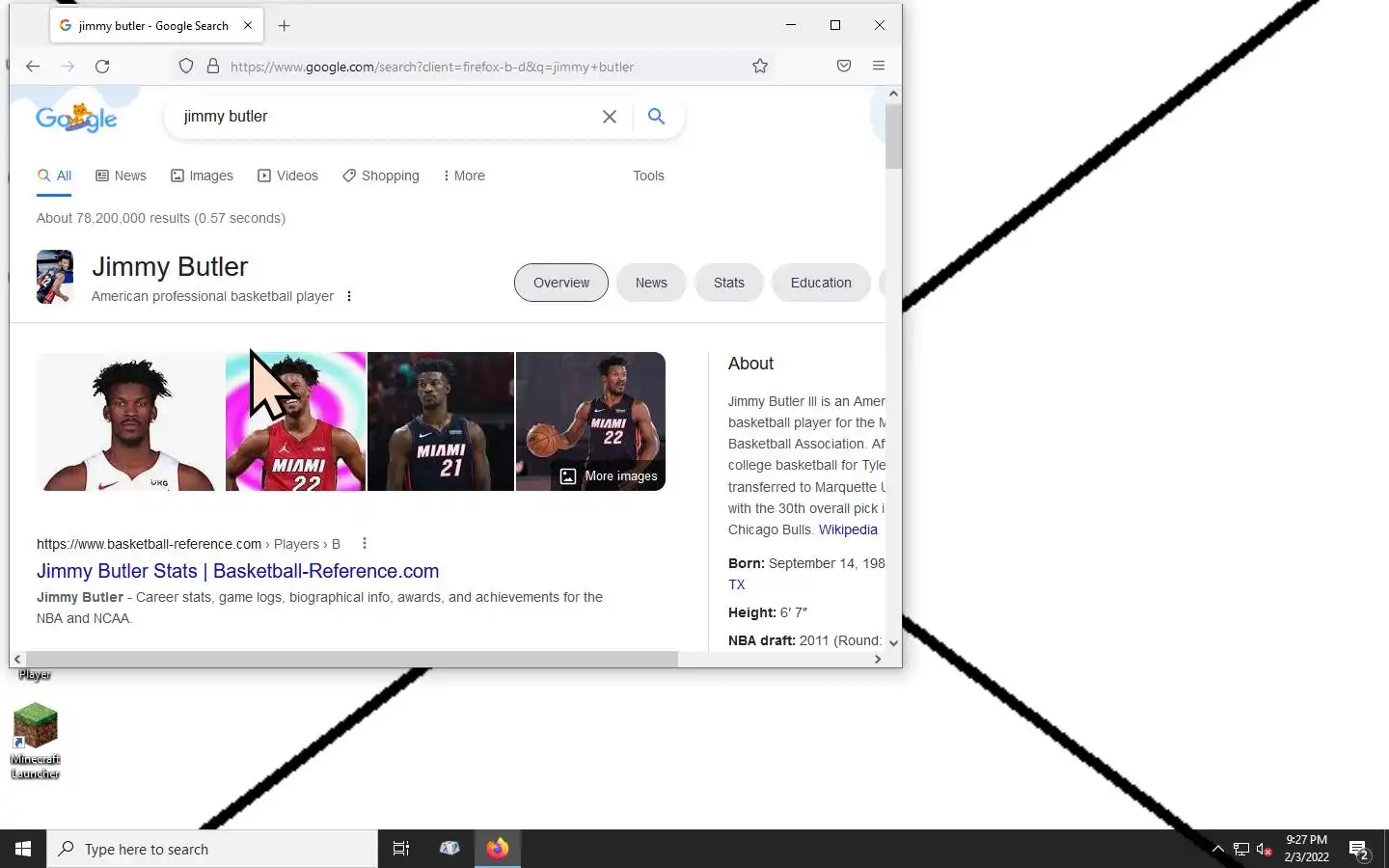This screenshot has width=1389, height=868.
Task: Open the search Tools options
Action: pyautogui.click(x=648, y=176)
